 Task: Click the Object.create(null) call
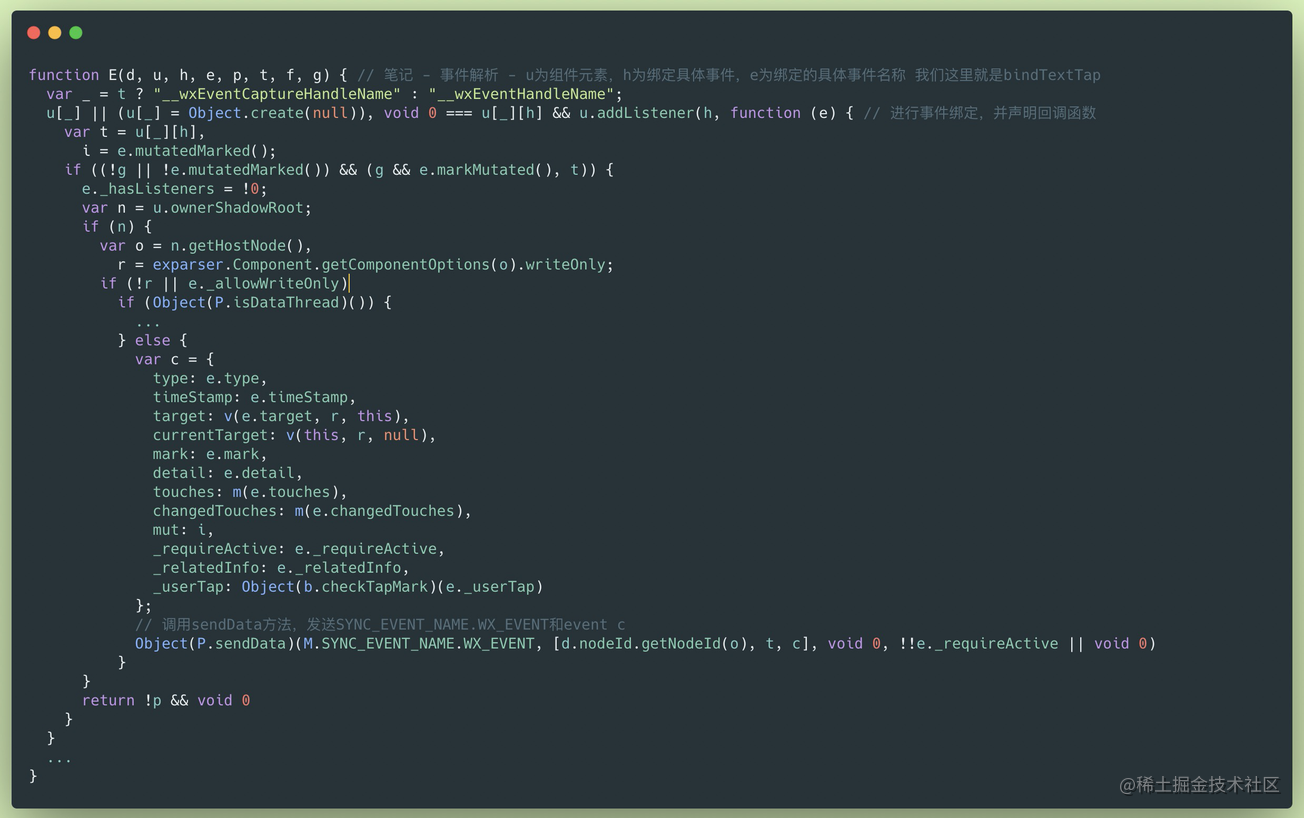tap(268, 113)
